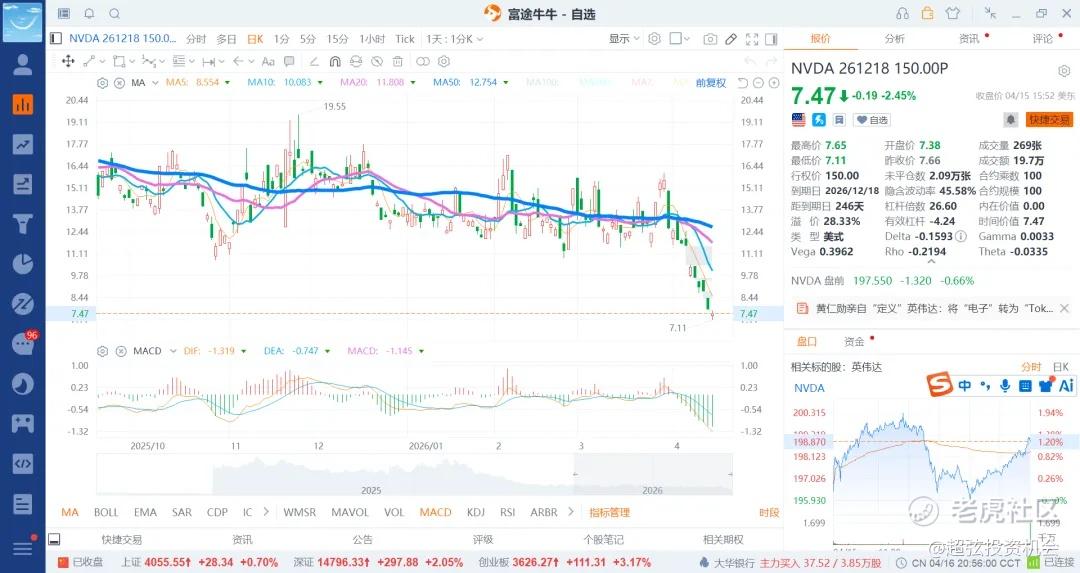This screenshot has height=573, width=1080.
Task: Open 相关期权 related options at bottom
Action: 723,540
